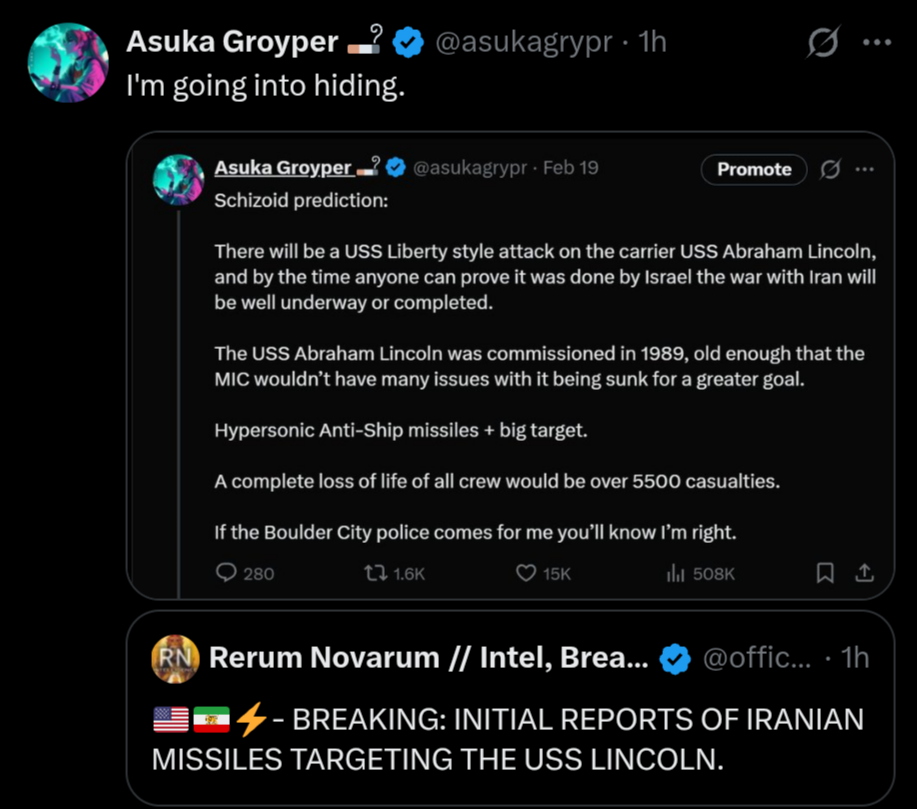917x809 pixels.
Task: Click the Rerum Novarum account name
Action: tap(430, 657)
